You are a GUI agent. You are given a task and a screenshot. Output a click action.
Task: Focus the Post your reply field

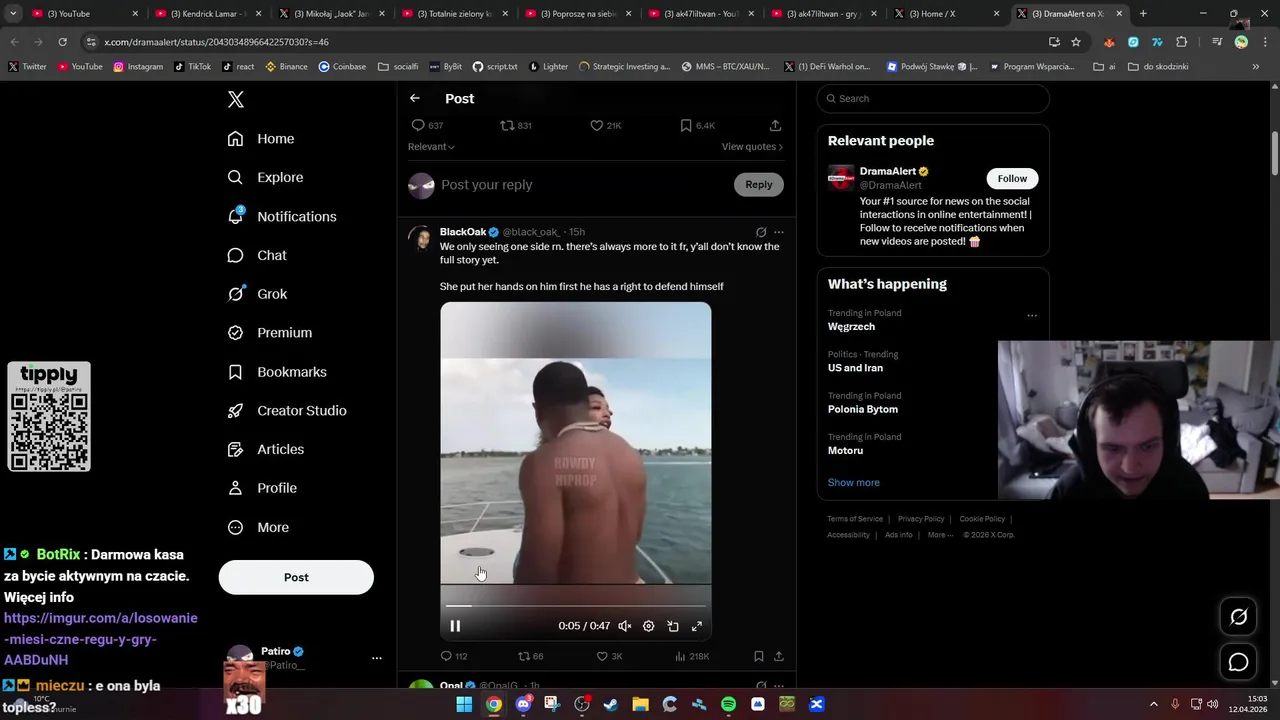point(583,185)
